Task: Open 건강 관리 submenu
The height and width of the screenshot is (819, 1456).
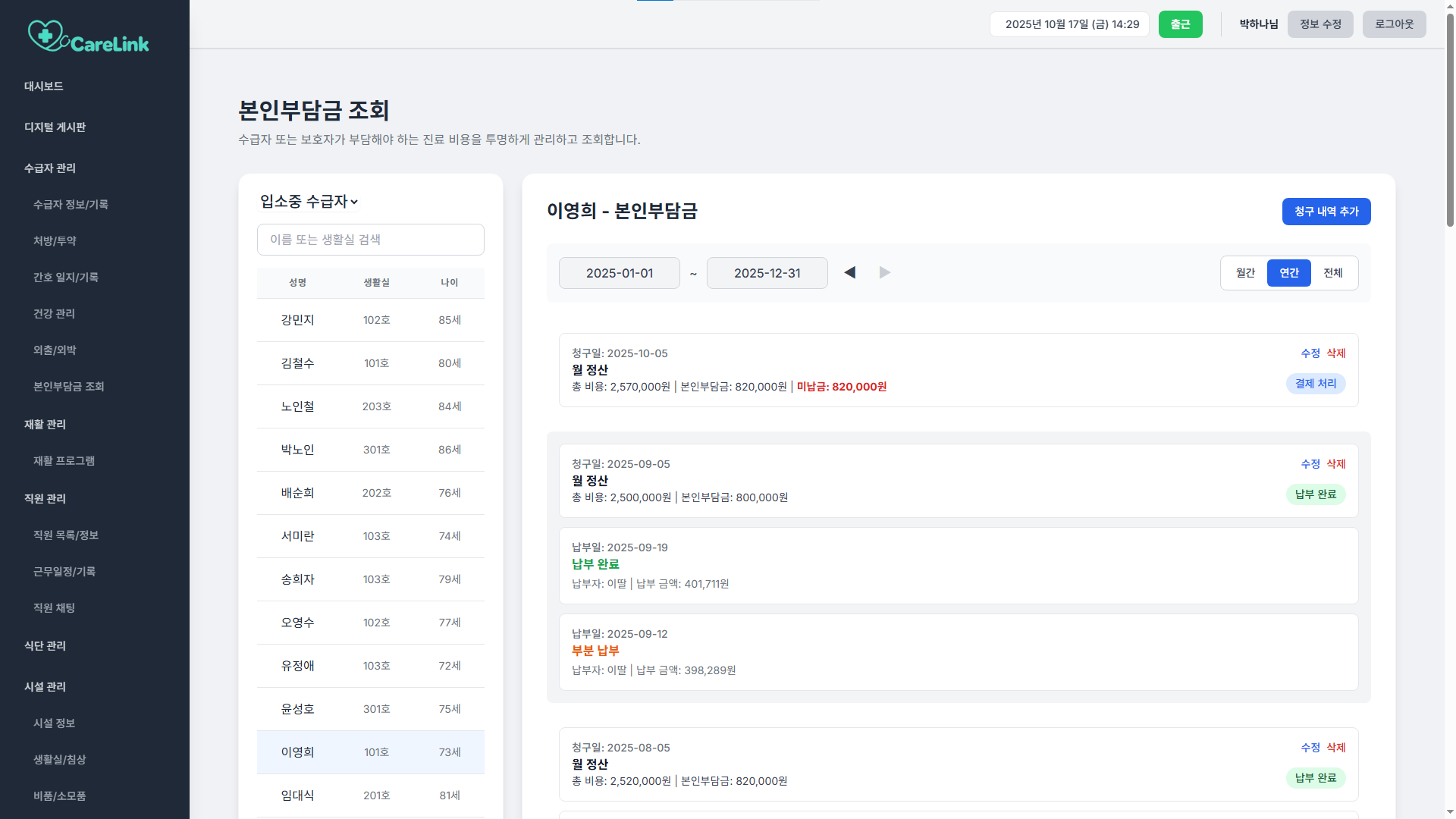Action: [x=54, y=314]
